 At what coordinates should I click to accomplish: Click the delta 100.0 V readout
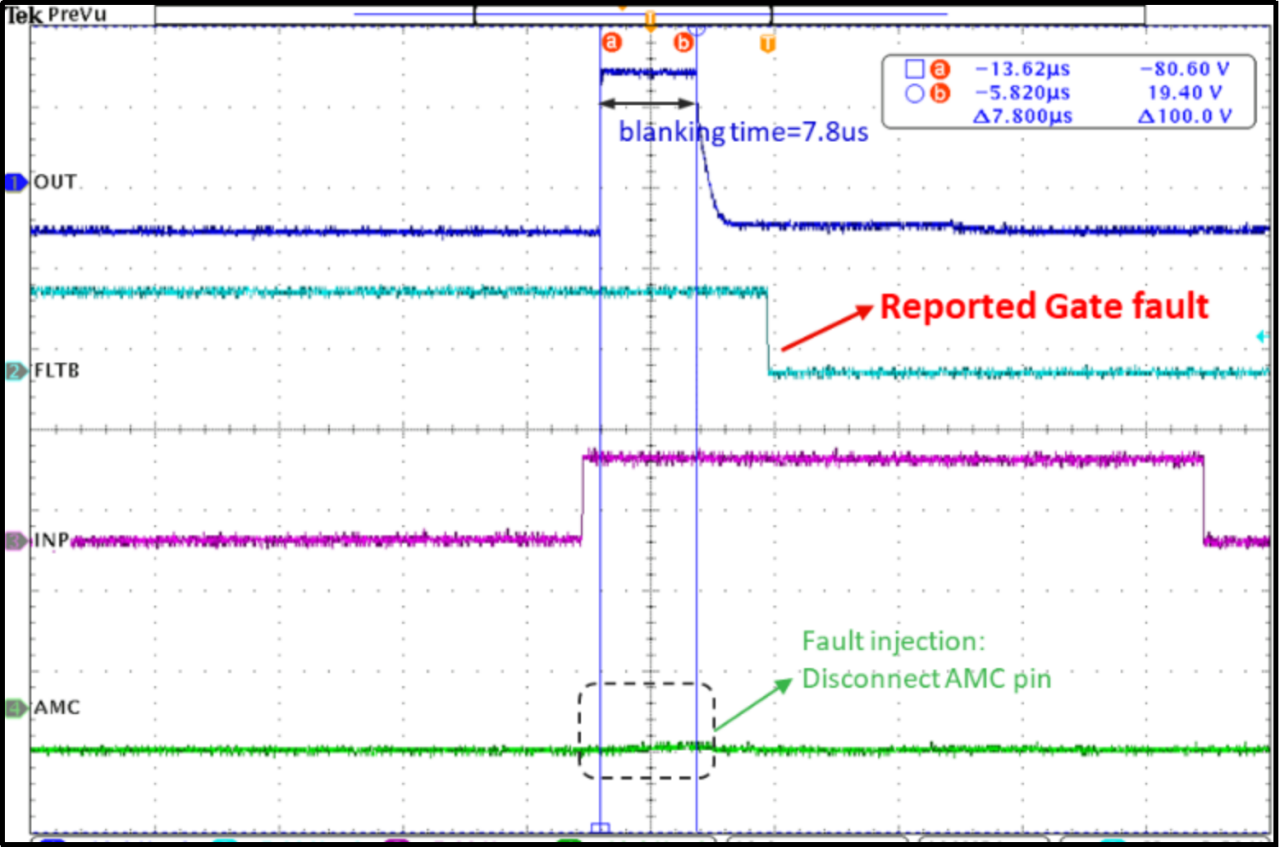1183,116
